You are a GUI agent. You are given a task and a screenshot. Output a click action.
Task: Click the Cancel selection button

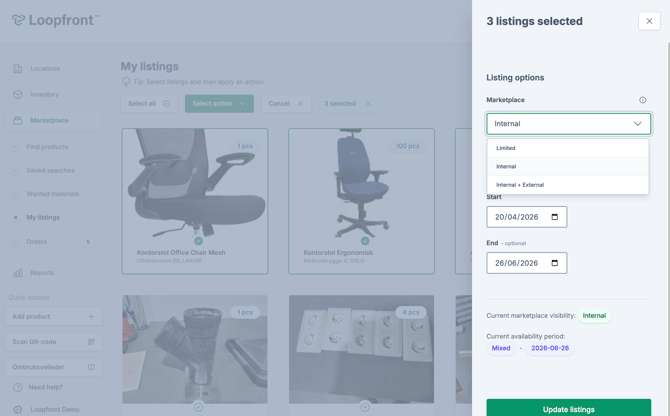[285, 103]
